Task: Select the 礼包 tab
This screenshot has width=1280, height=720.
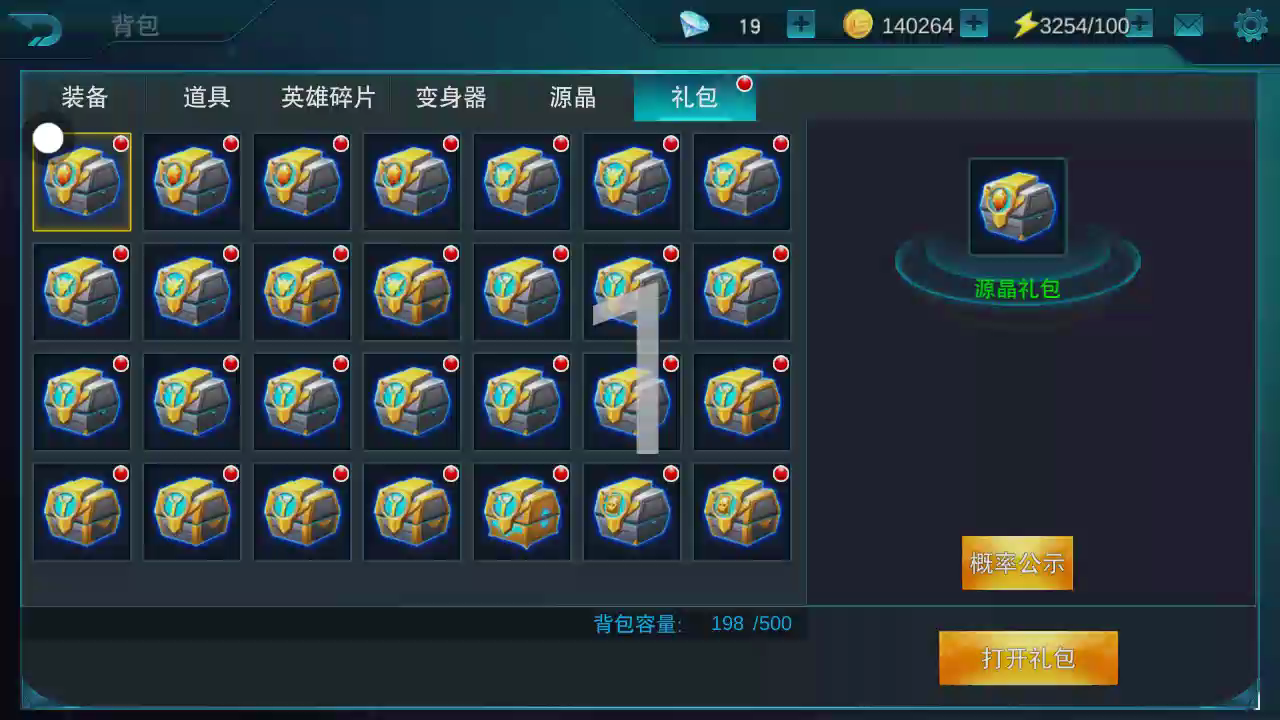Action: click(694, 97)
